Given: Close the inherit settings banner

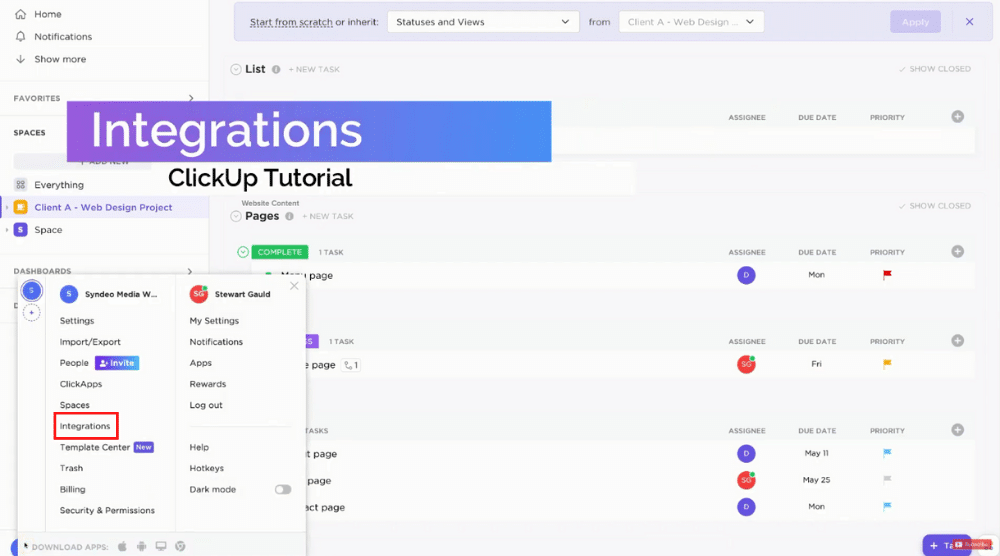Looking at the screenshot, I should click(969, 22).
